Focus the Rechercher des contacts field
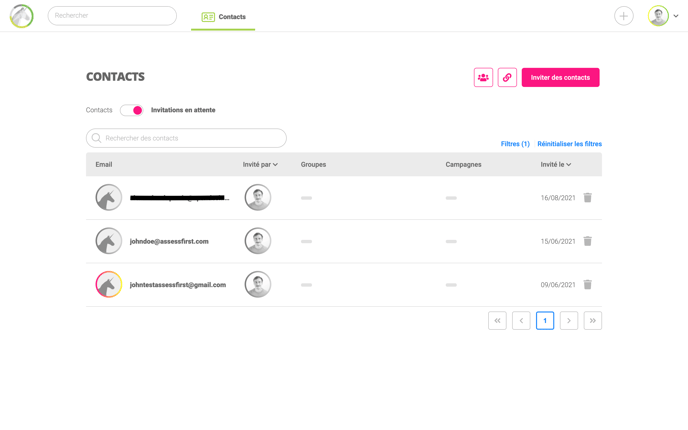 coord(186,138)
